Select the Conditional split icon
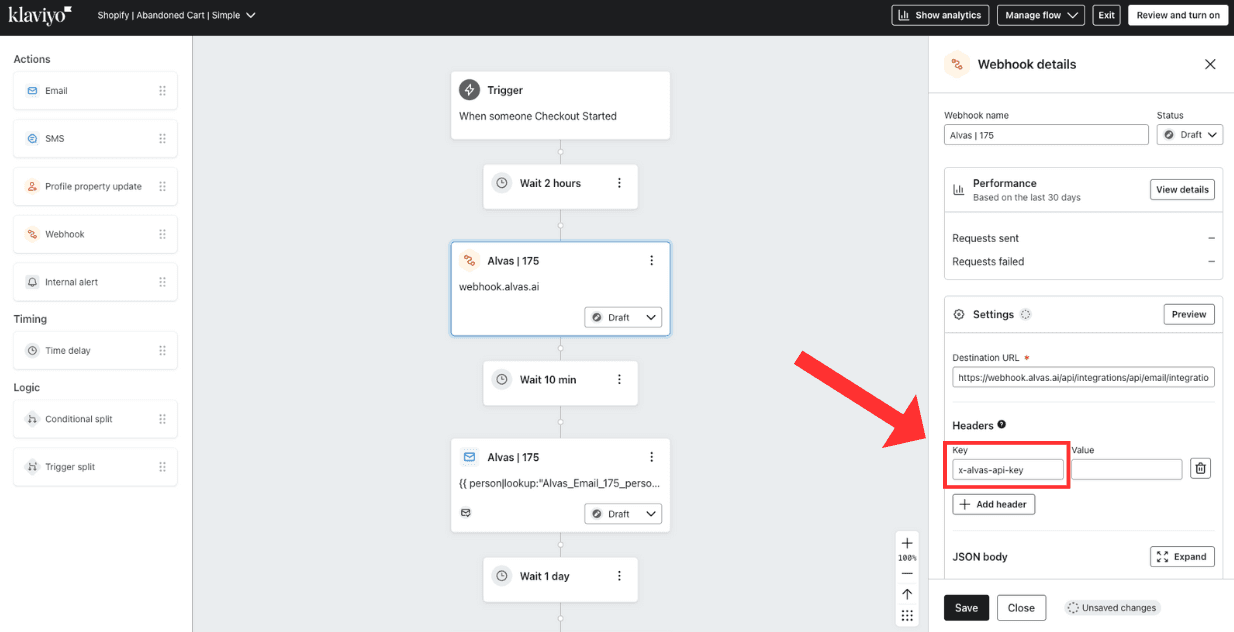This screenshot has height=632, width=1234. [32, 419]
